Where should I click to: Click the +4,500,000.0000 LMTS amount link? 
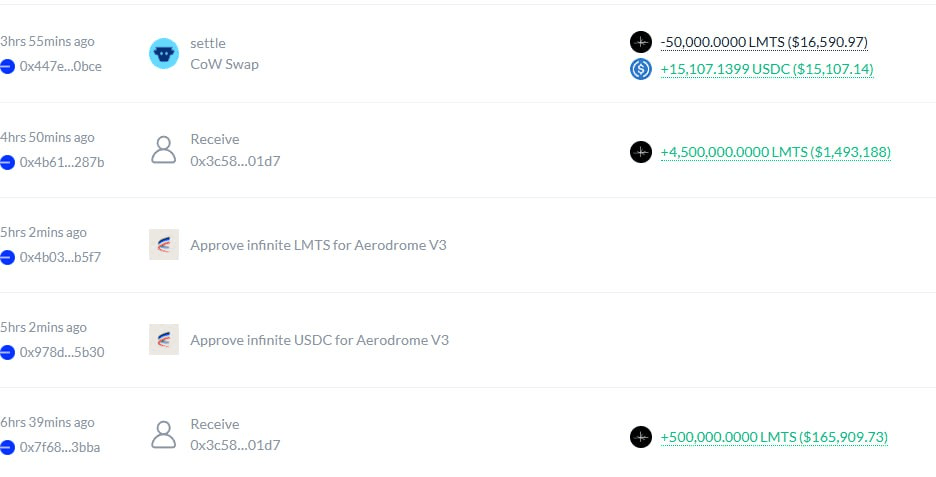[775, 152]
